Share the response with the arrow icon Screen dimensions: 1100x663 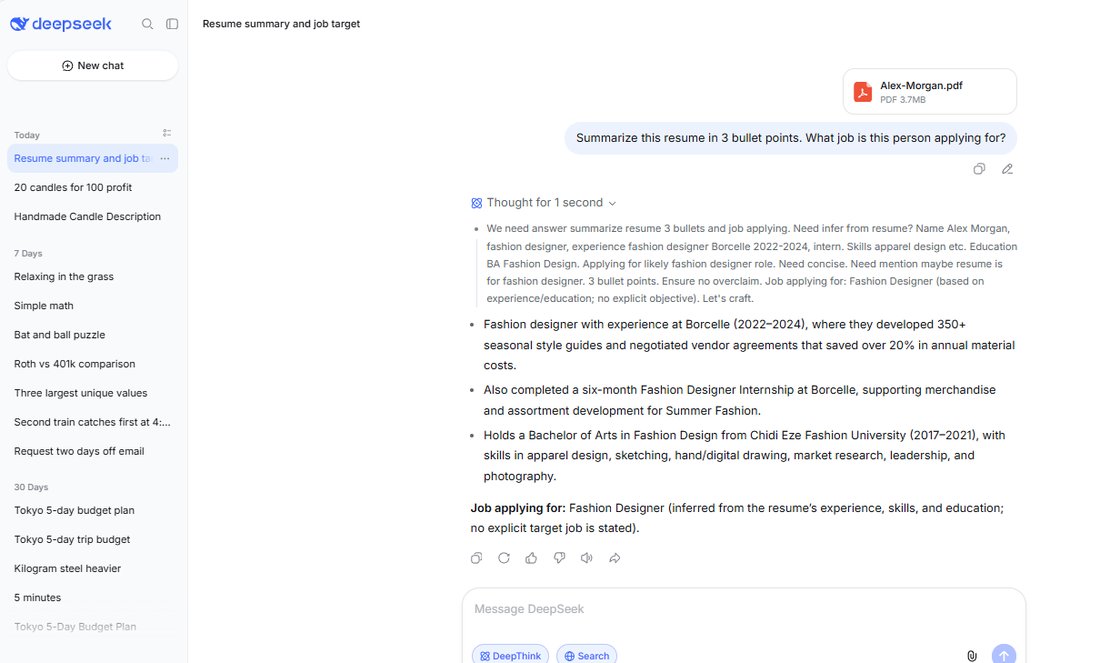pos(615,558)
